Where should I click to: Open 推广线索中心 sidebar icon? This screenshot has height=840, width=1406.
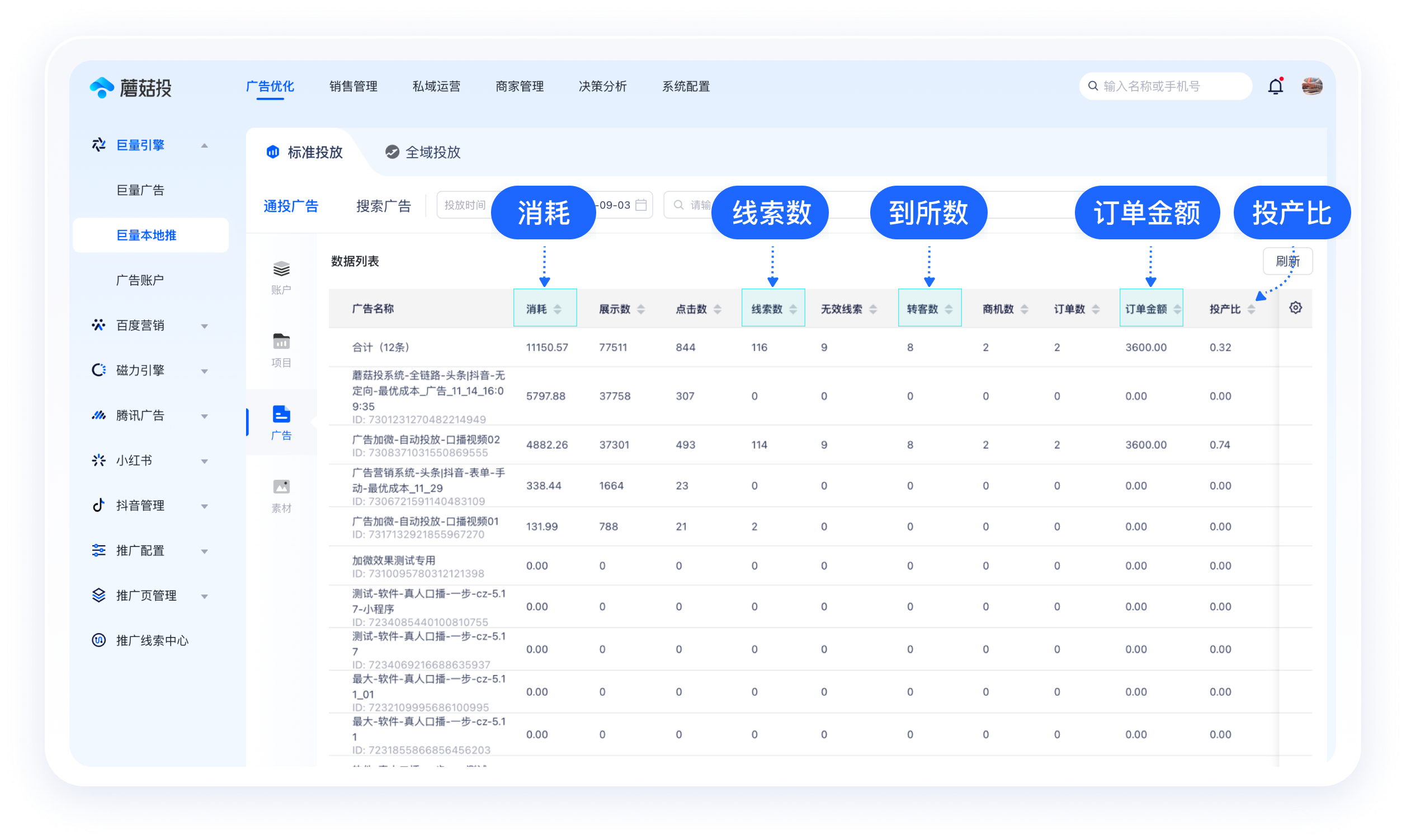(99, 640)
